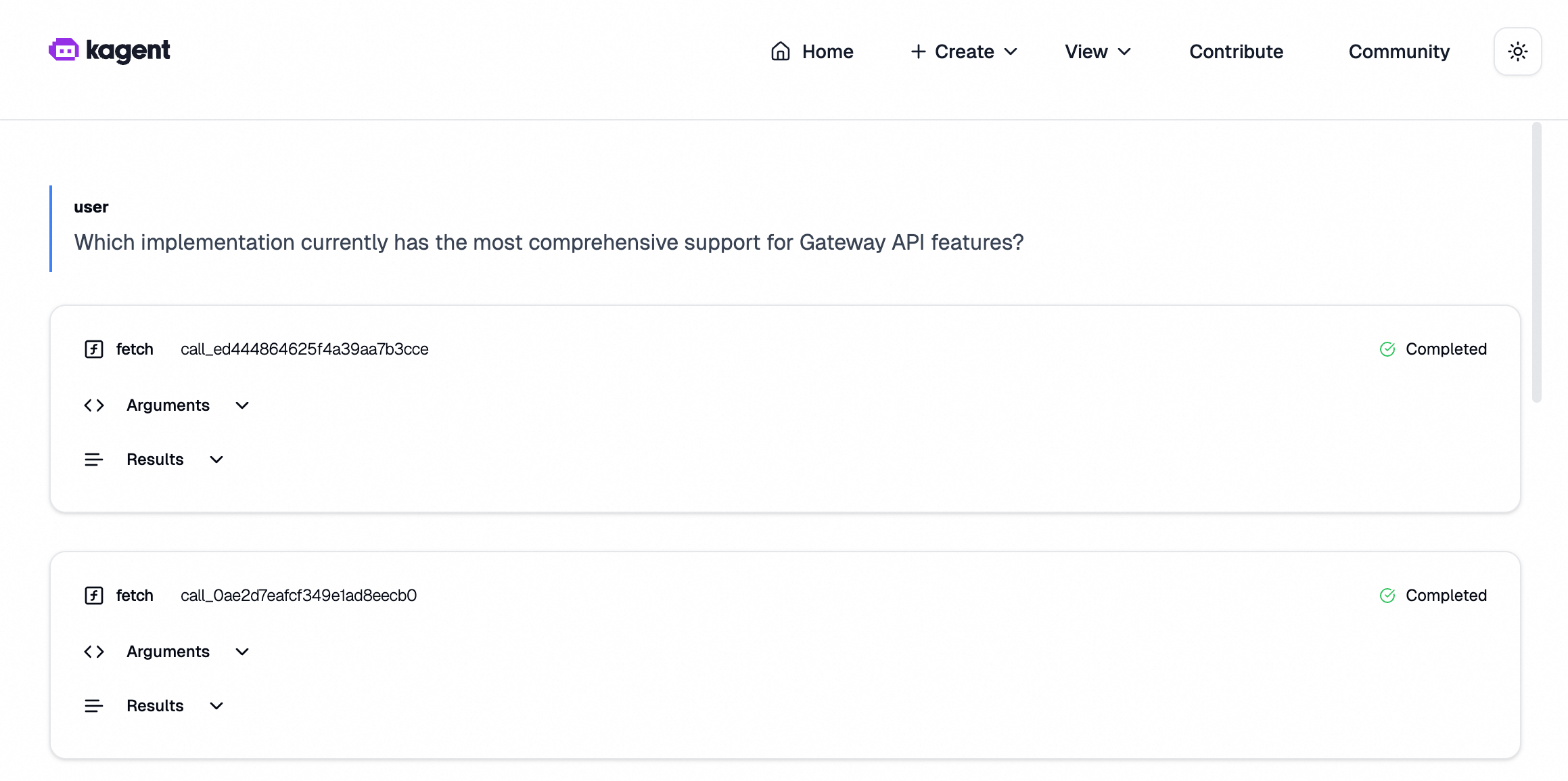Click the vertical page scrollbar
1568x781 pixels.
pos(1536,263)
